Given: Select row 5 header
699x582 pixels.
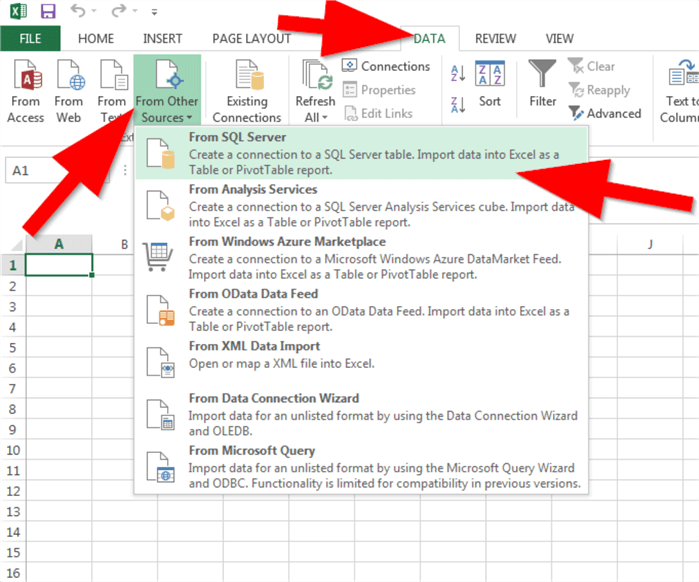Looking at the screenshot, I should tap(13, 348).
